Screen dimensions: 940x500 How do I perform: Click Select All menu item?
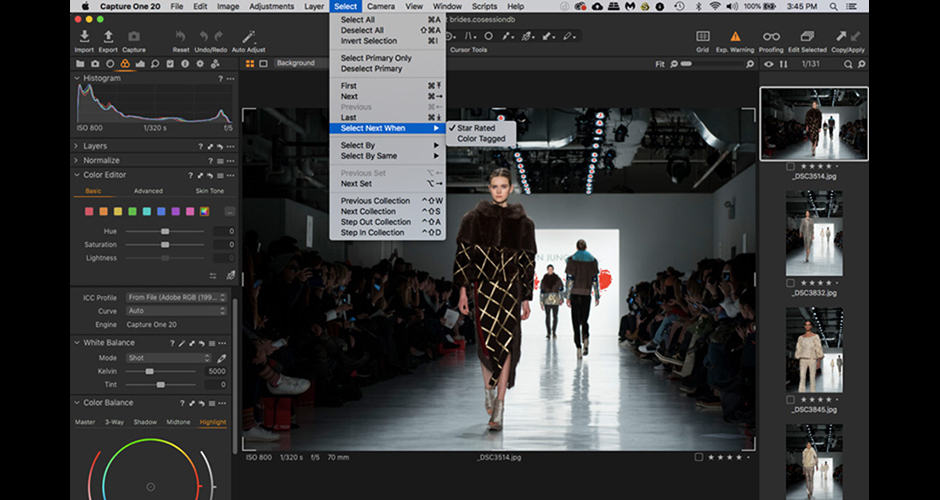point(387,20)
